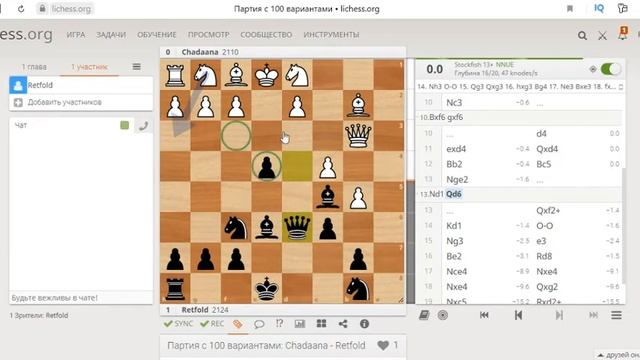Screen dimensions: 640x360
Task: Click the black queen on the board
Action: 297,227
